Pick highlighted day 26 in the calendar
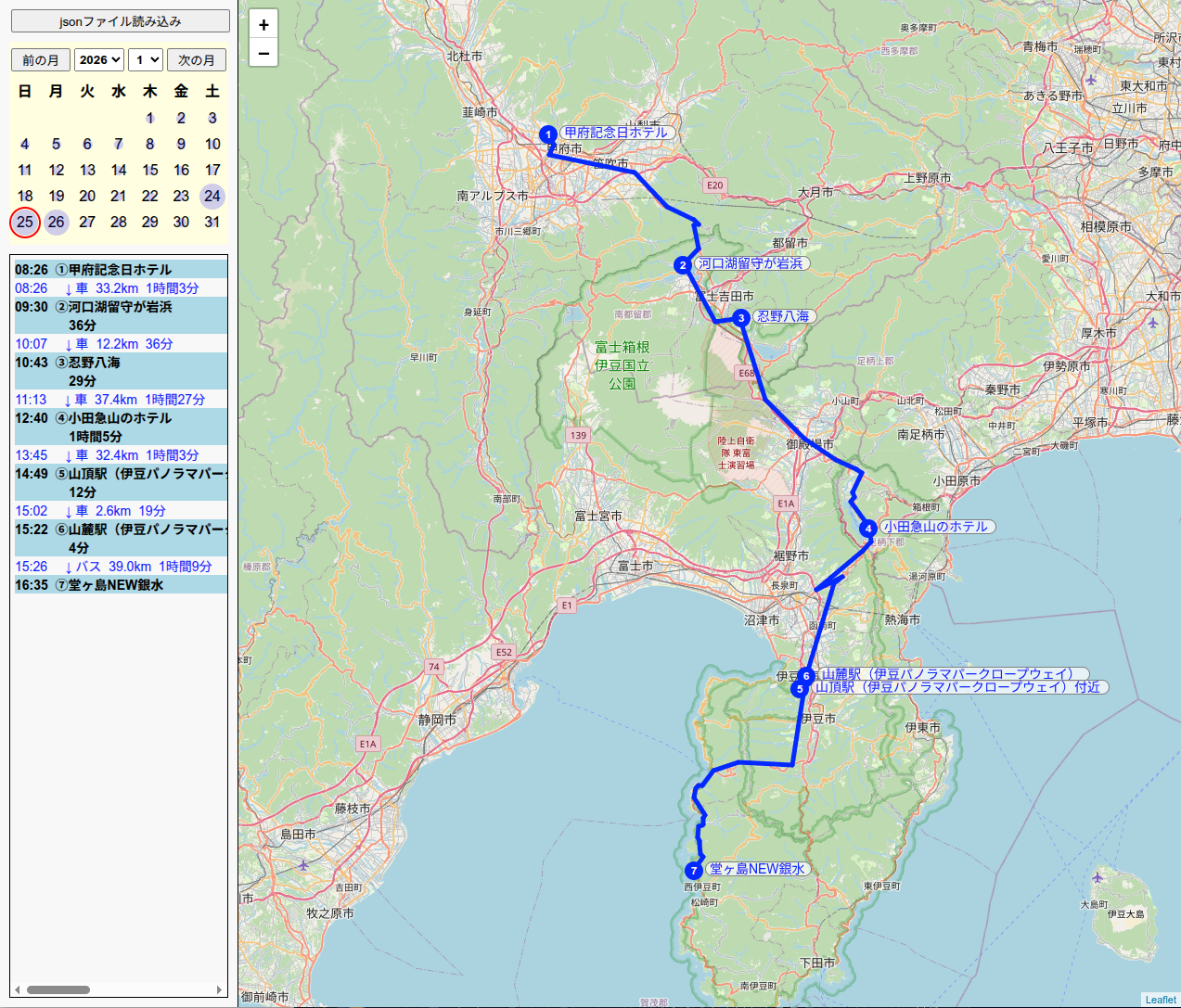 (x=57, y=222)
